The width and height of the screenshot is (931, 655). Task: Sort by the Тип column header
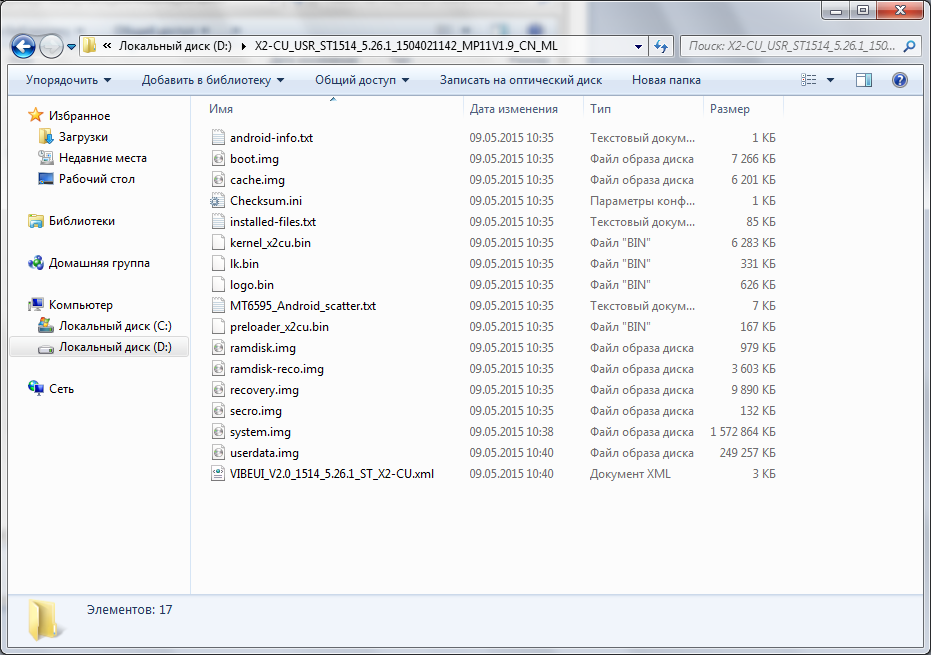[x=643, y=109]
